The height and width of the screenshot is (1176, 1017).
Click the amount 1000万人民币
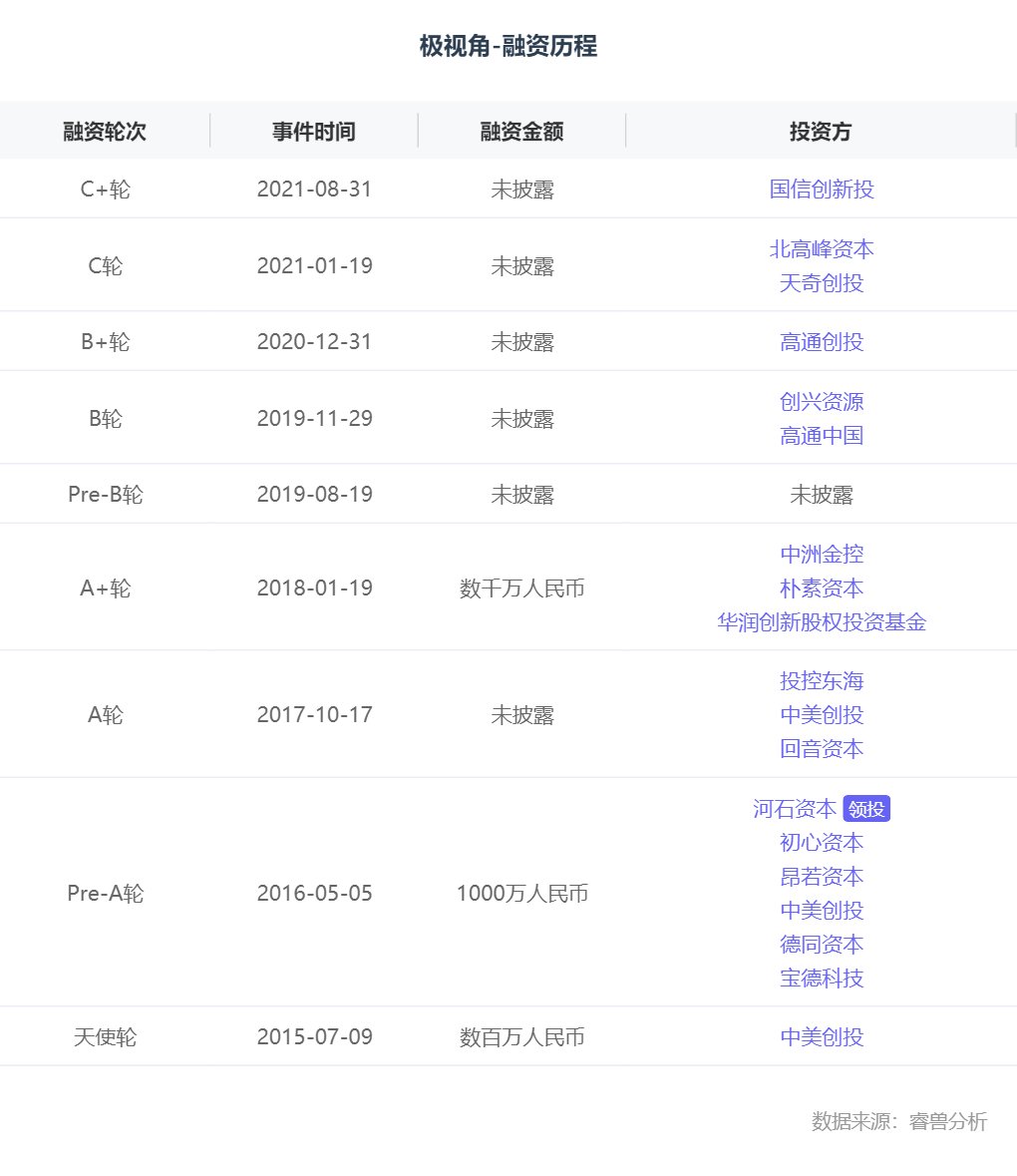coord(521,894)
